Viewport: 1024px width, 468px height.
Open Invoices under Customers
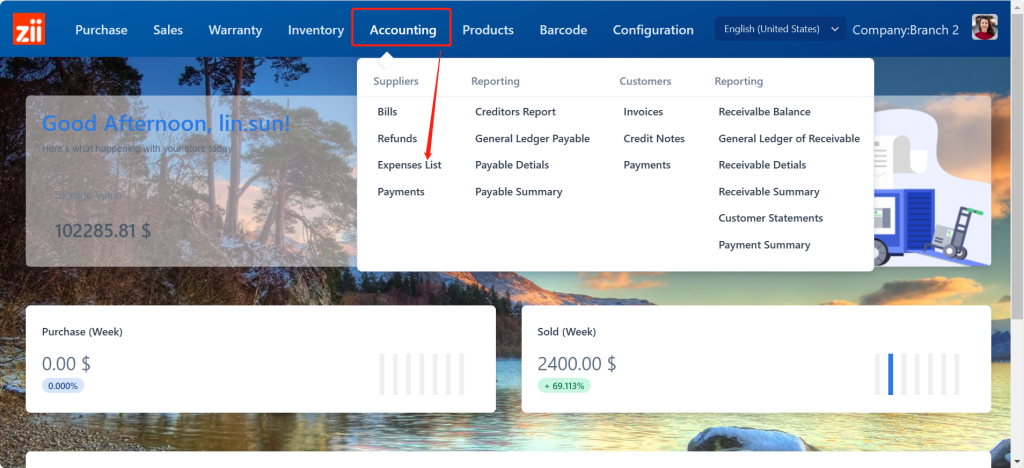coord(643,112)
